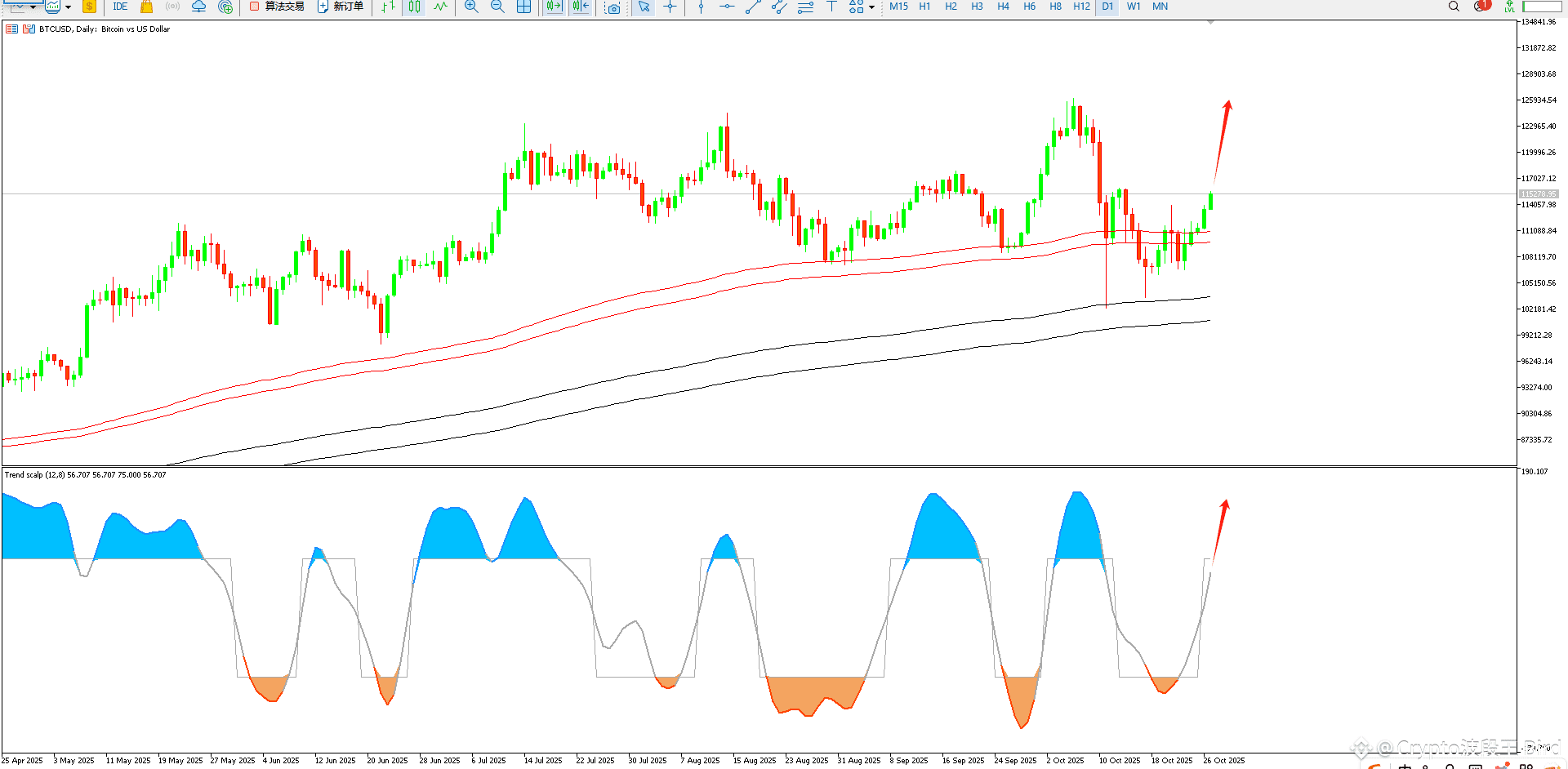Viewport: 1568px width, 769px height.
Task: Switch to the W1 weekly timeframe
Action: coord(1134,7)
